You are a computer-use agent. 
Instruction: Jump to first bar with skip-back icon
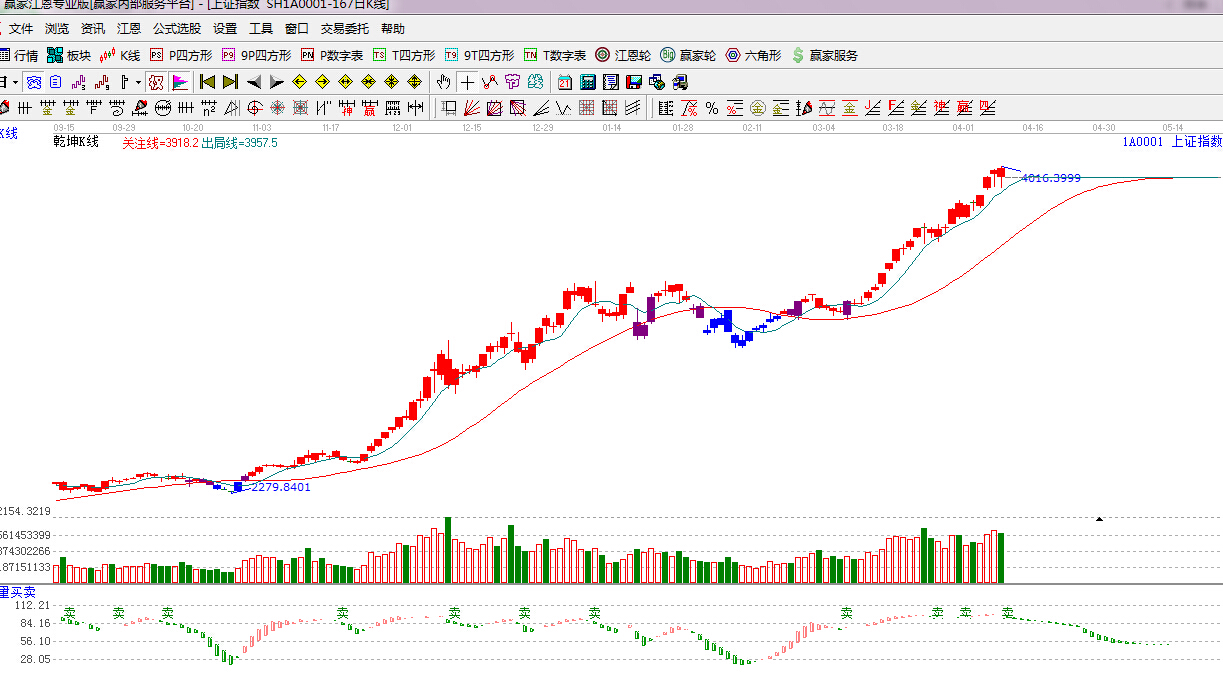click(x=207, y=82)
